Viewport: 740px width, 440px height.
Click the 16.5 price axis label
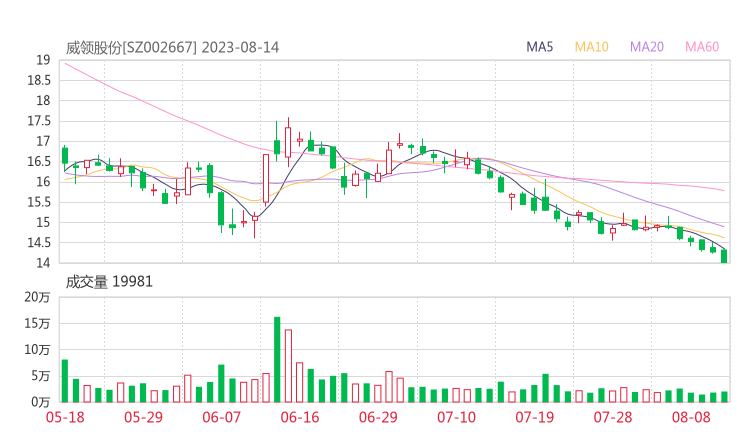pos(39,161)
